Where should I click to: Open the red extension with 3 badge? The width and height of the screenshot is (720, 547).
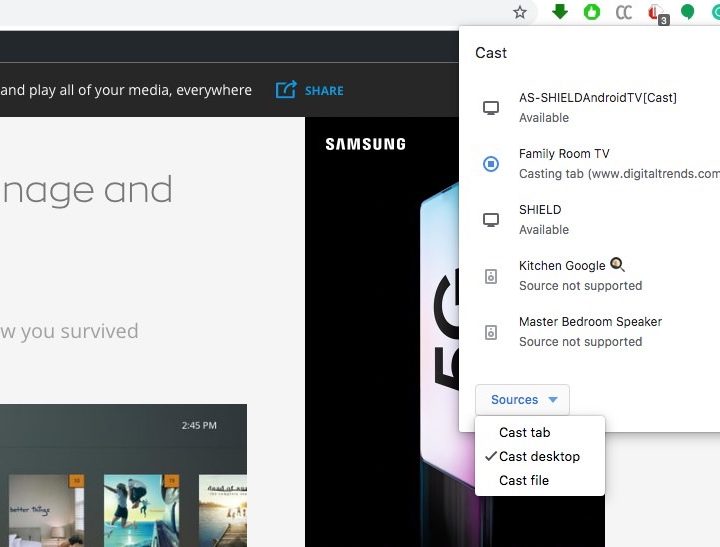658,14
